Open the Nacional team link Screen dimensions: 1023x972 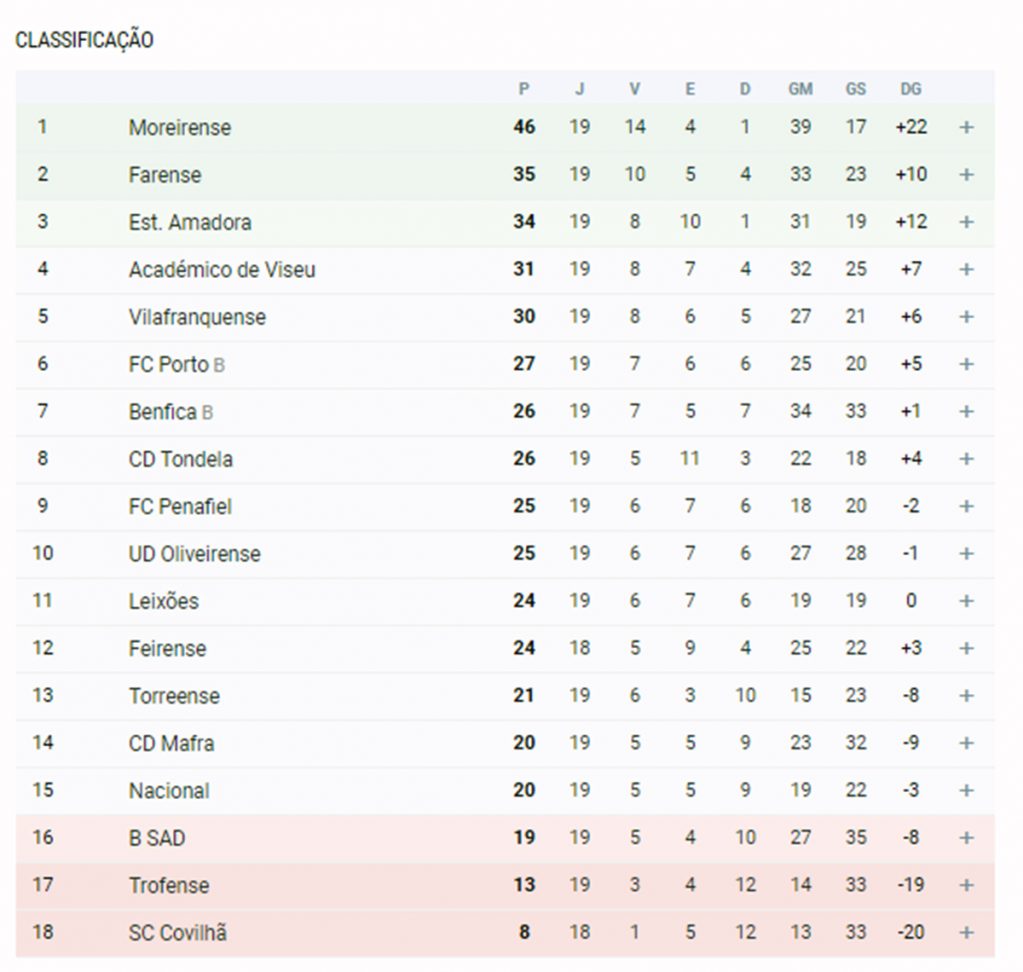pyautogui.click(x=169, y=790)
